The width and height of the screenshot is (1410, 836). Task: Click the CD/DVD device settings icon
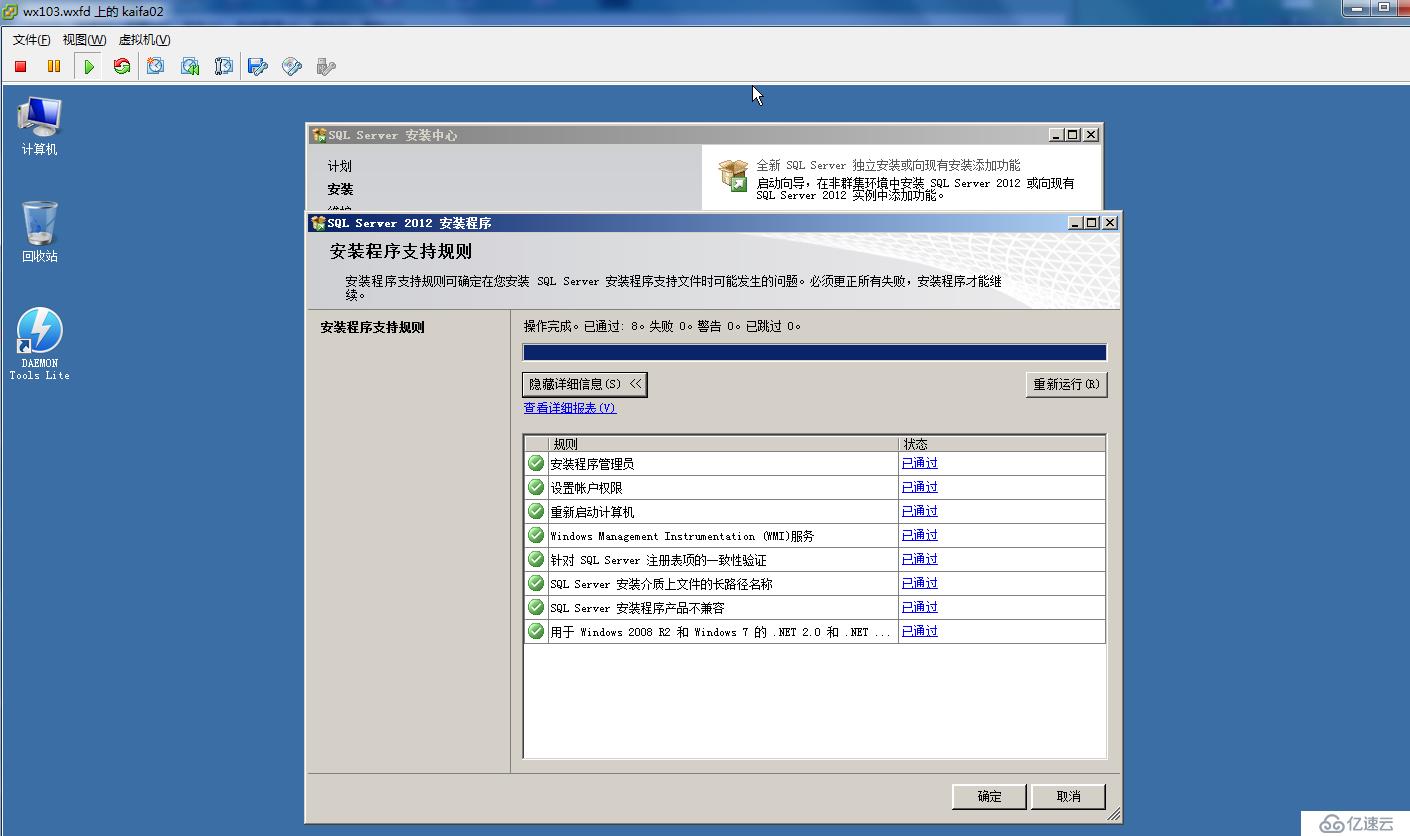point(292,67)
